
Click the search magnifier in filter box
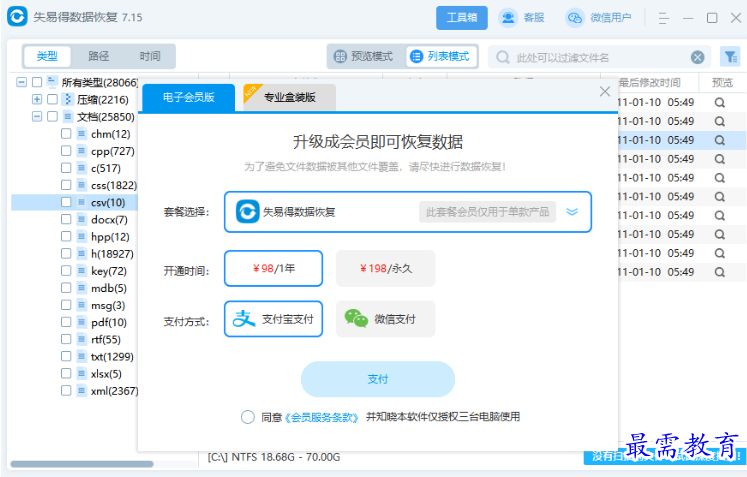(502, 58)
